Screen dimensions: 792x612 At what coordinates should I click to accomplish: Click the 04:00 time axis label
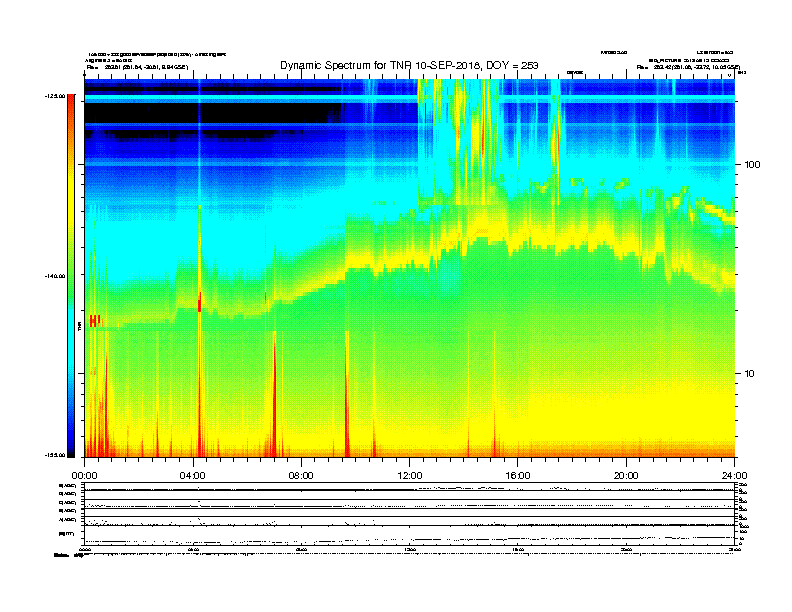[192, 476]
